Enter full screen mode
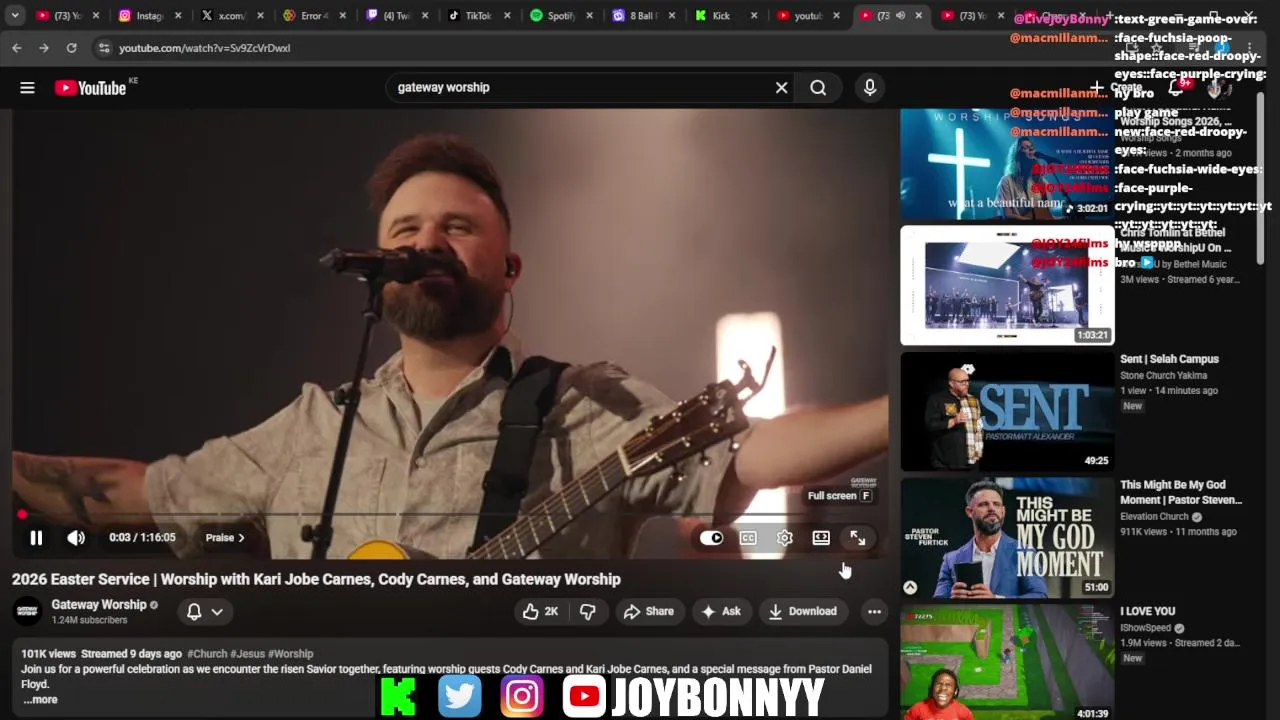This screenshot has width=1280, height=720. (858, 538)
